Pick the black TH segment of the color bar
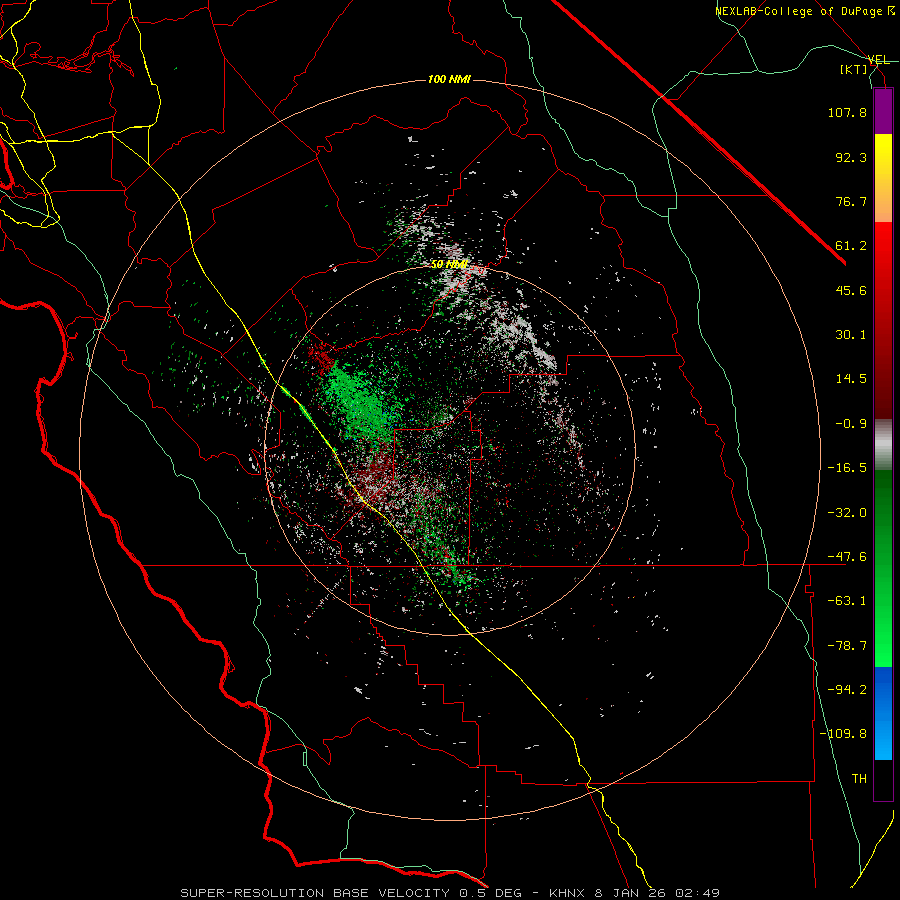The height and width of the screenshot is (900, 900). point(883,780)
